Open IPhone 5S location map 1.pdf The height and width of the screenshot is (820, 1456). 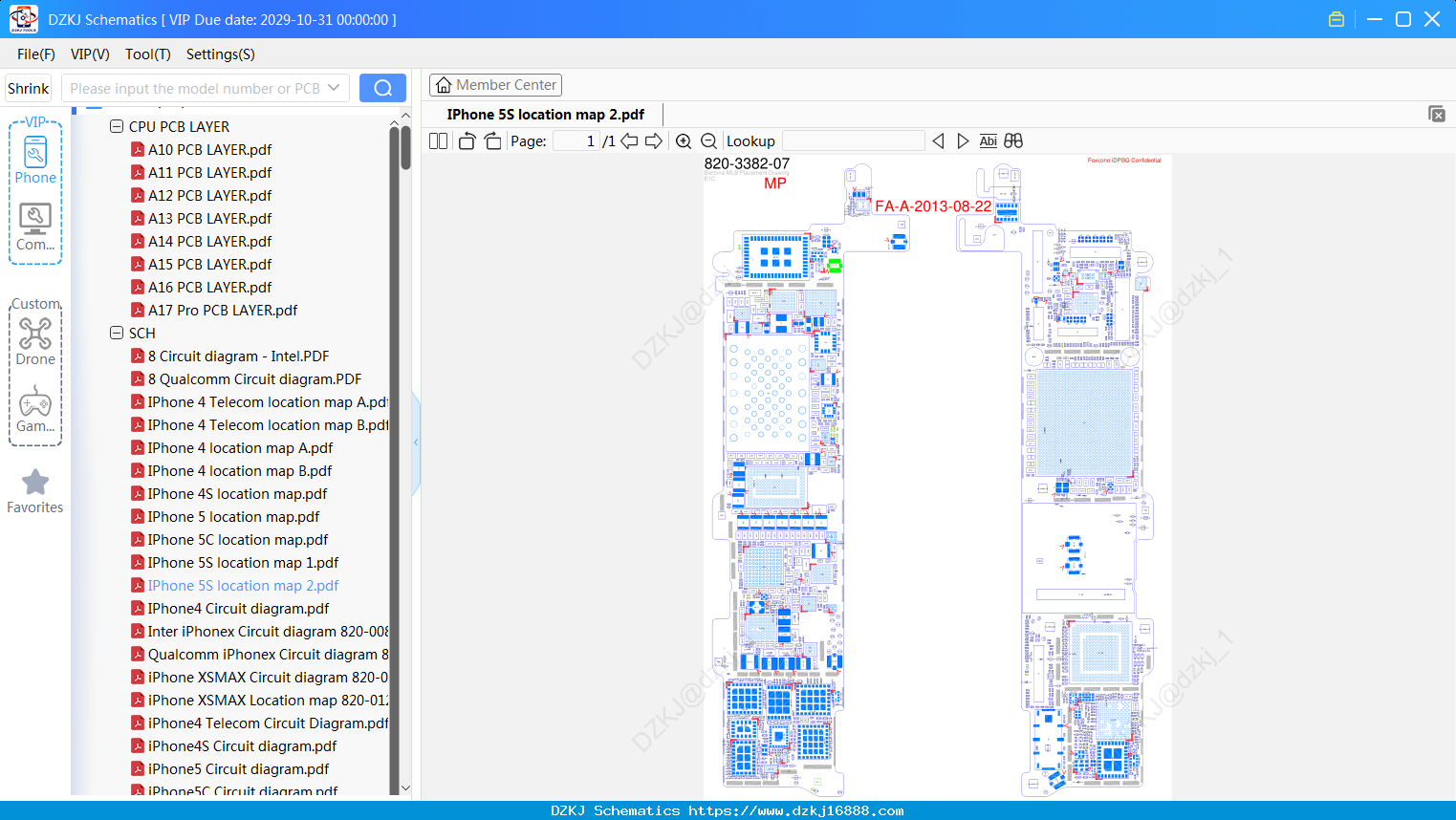[243, 562]
